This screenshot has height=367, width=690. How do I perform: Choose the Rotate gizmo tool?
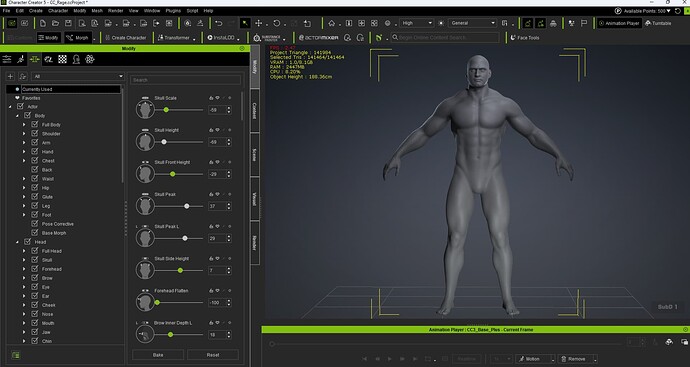[276, 23]
